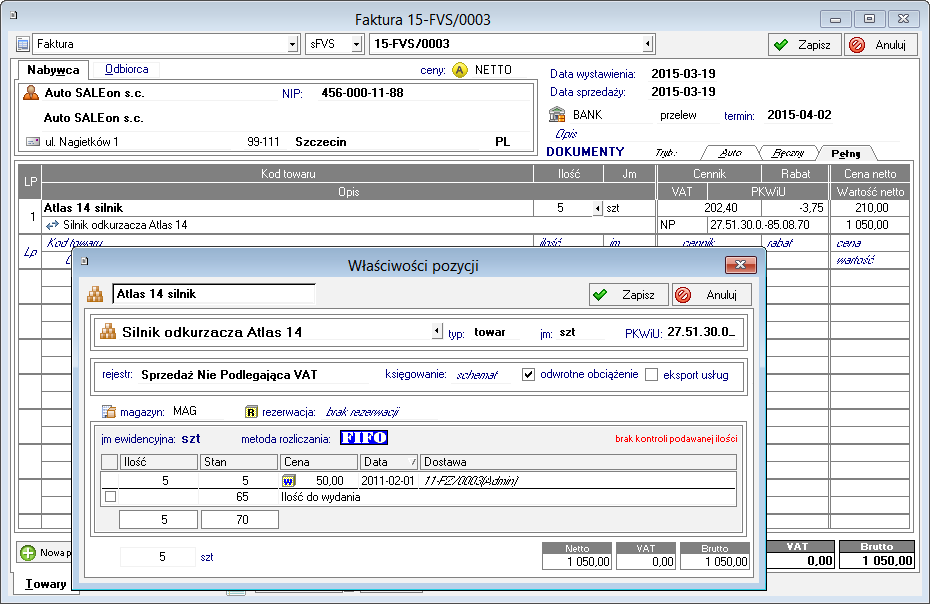Click the buyer person icon next to Auto SALEon
Screen dimensions: 930x604
click(31, 93)
